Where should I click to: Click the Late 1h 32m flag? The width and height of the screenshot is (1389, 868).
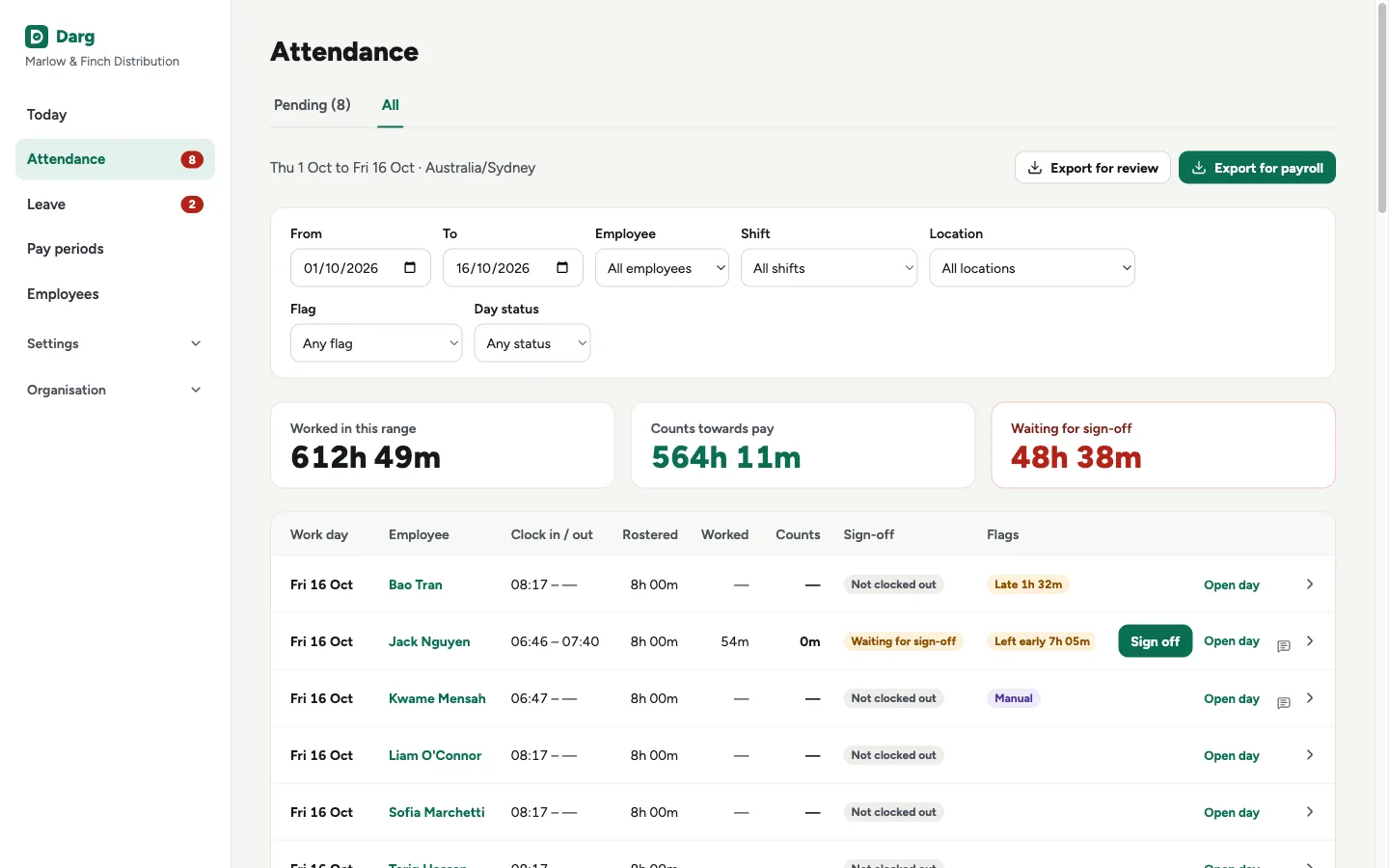click(1028, 584)
